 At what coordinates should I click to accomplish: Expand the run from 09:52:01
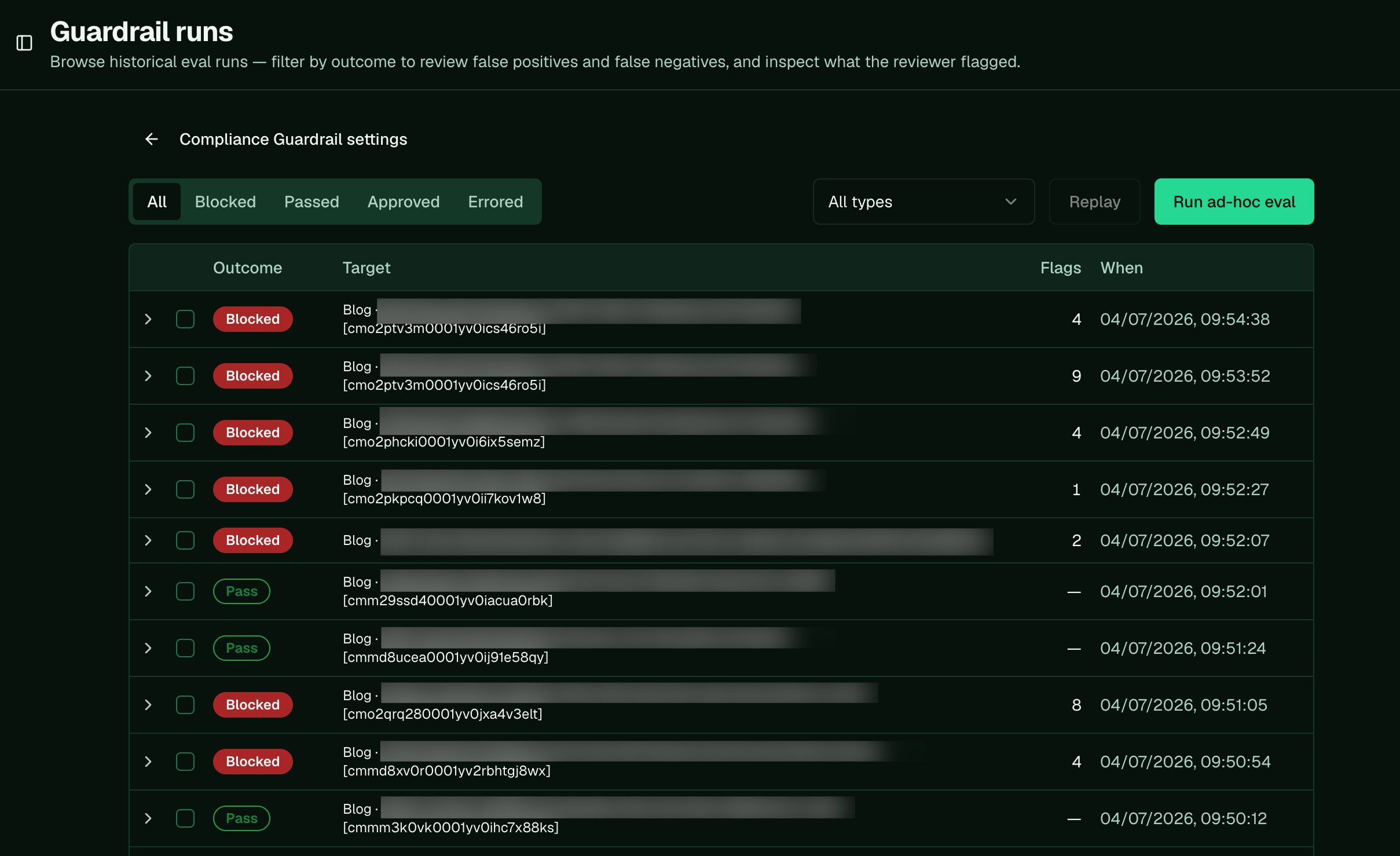tap(148, 591)
